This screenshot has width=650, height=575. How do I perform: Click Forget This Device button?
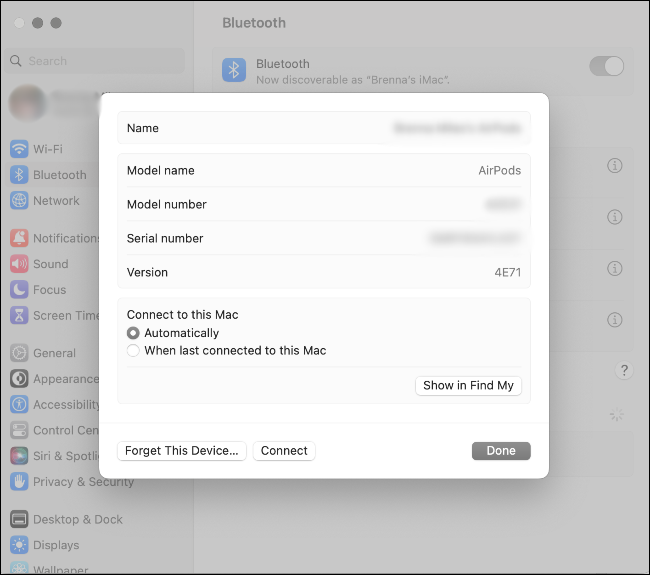(x=182, y=451)
